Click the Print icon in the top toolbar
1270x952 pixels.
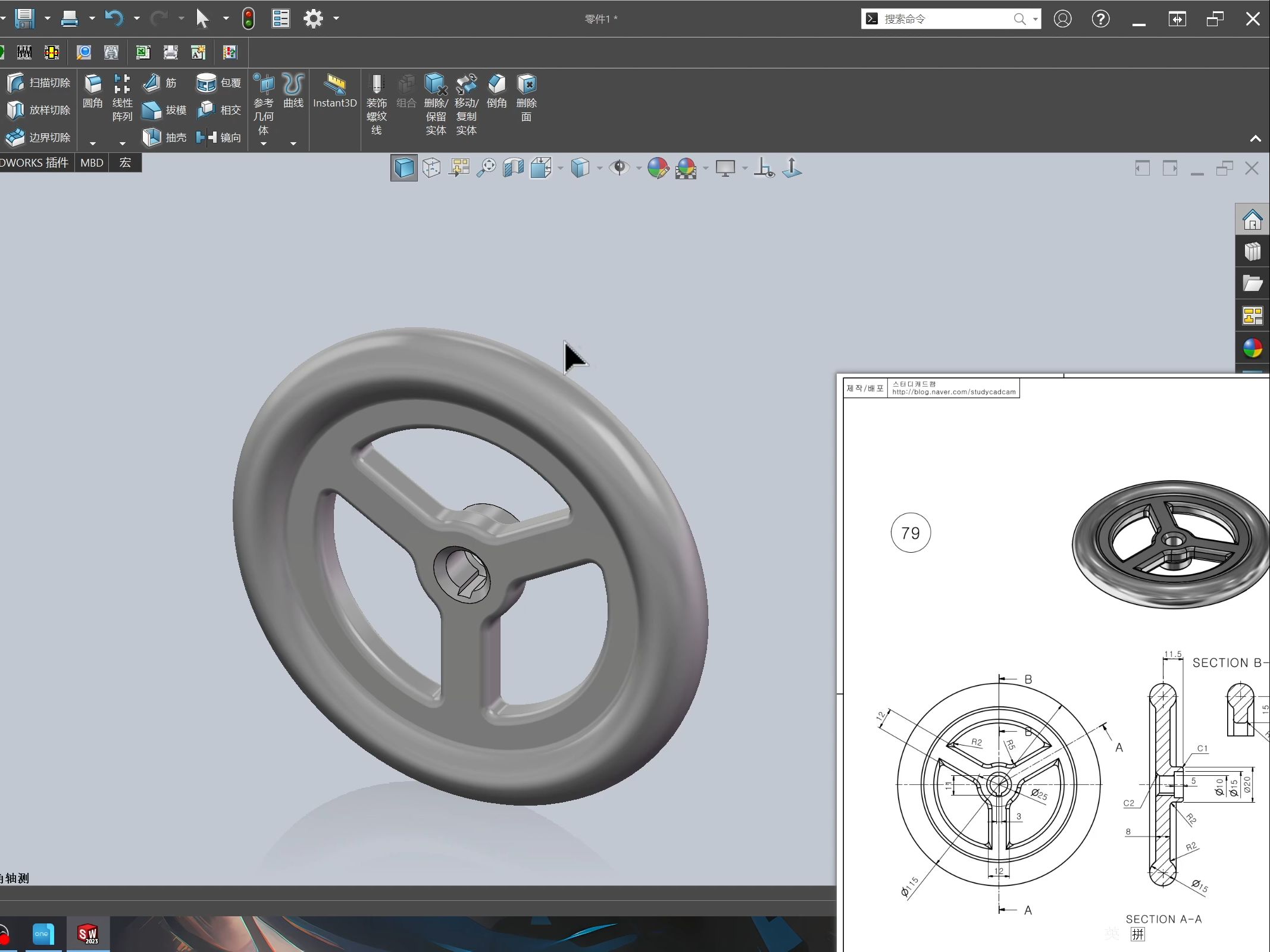pyautogui.click(x=70, y=18)
